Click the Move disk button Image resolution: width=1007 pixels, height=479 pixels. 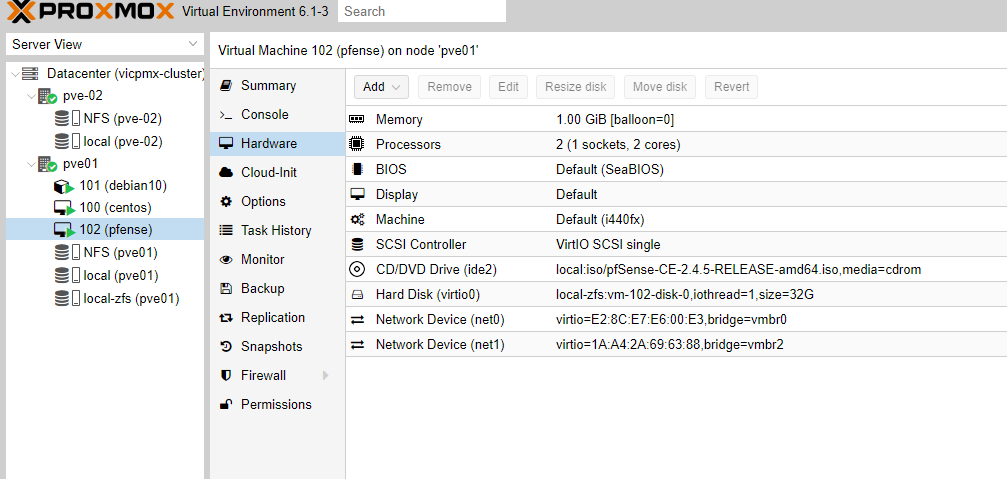click(660, 87)
